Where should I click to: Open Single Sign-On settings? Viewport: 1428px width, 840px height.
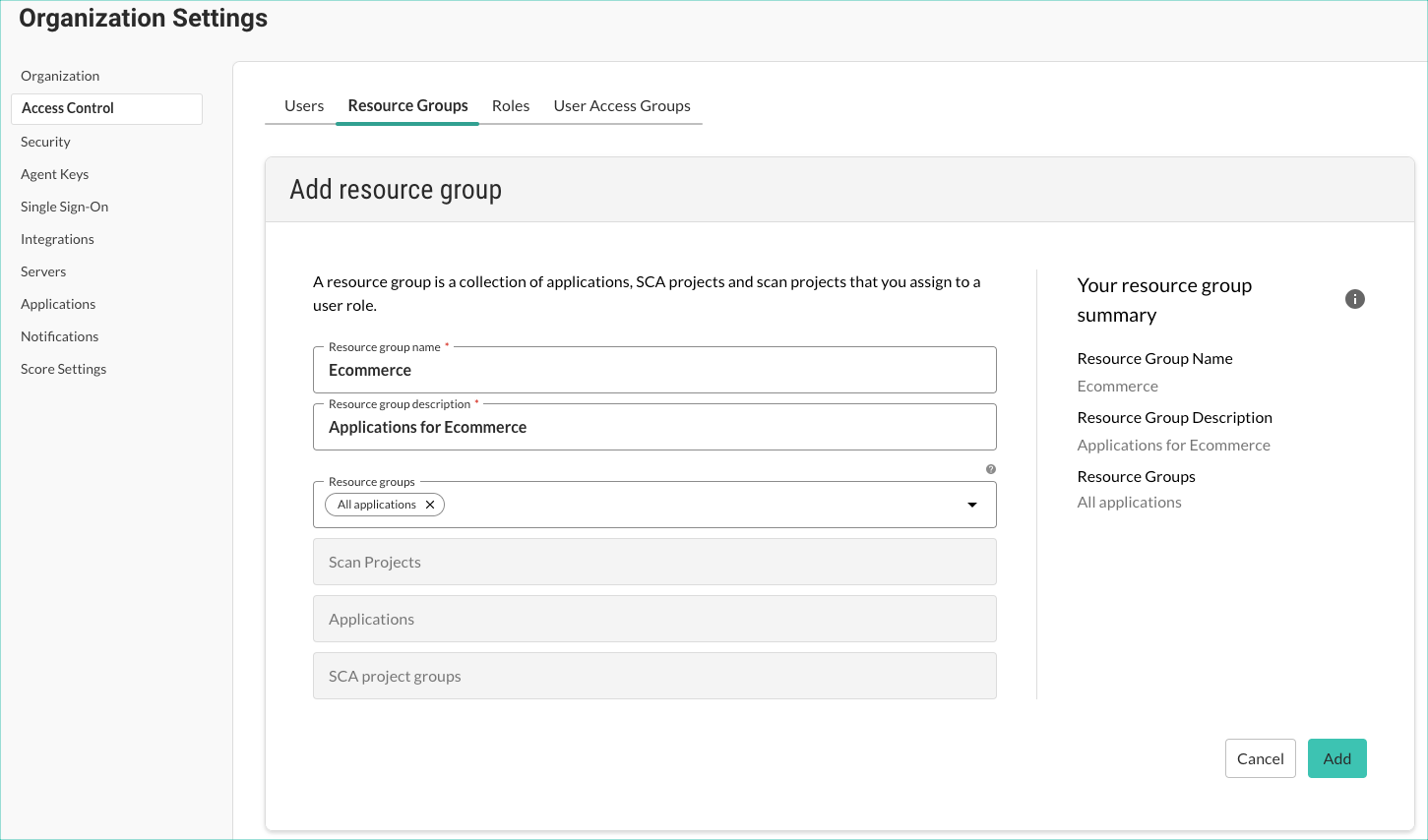pos(64,207)
